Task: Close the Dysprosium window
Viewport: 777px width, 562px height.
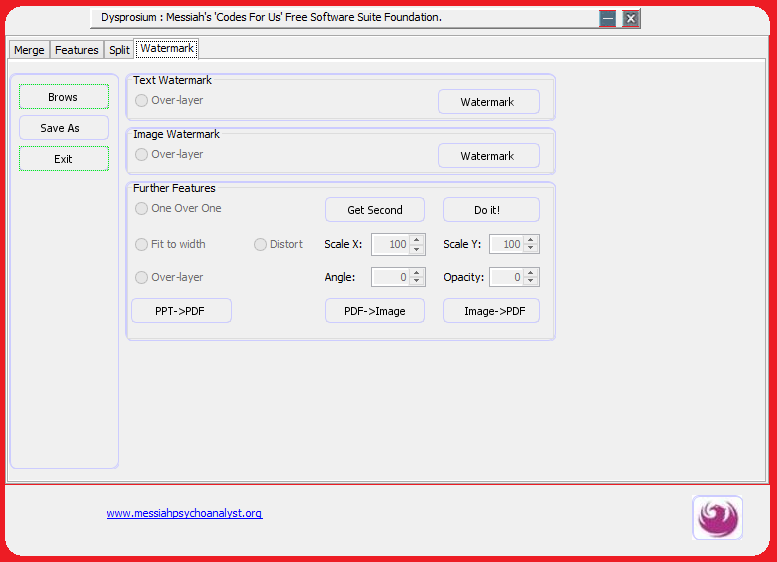Action: (630, 19)
